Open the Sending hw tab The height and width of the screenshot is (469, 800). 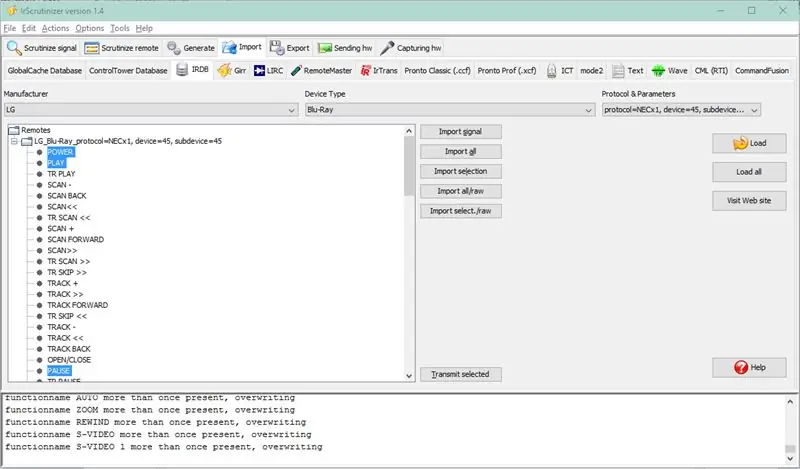(345, 48)
